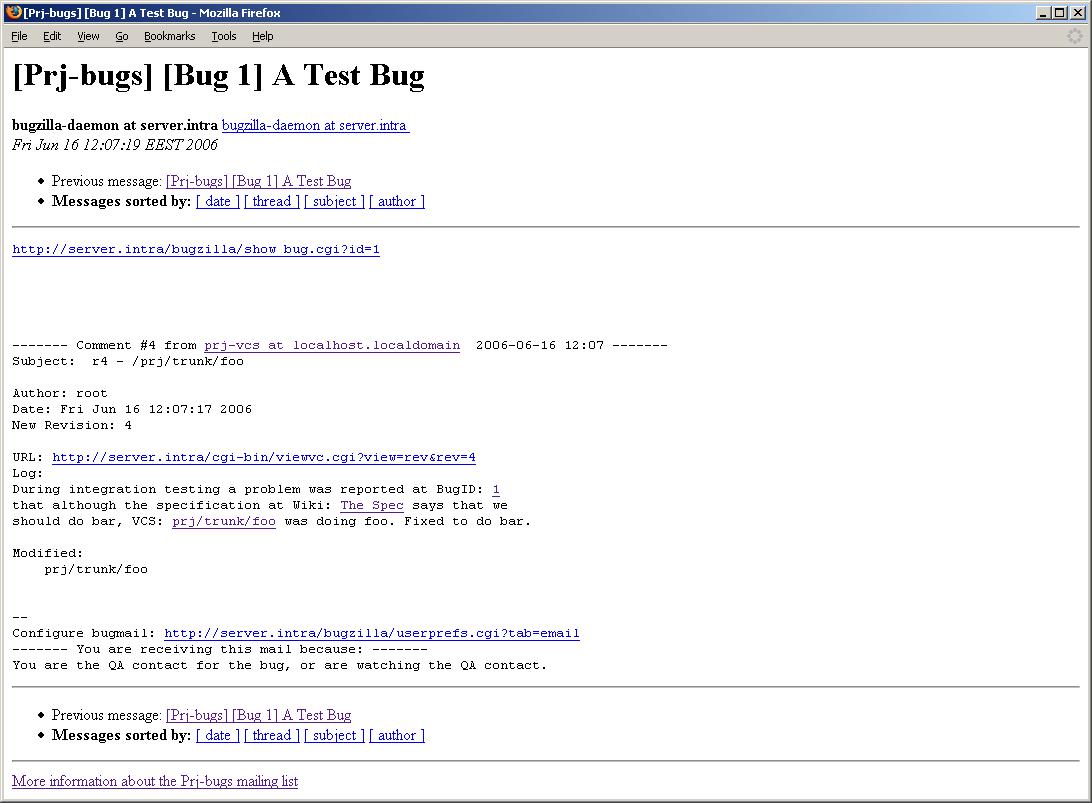1092x803 pixels.
Task: Open the show_bug.cgi?id=1 Bugzilla URL
Action: point(196,250)
